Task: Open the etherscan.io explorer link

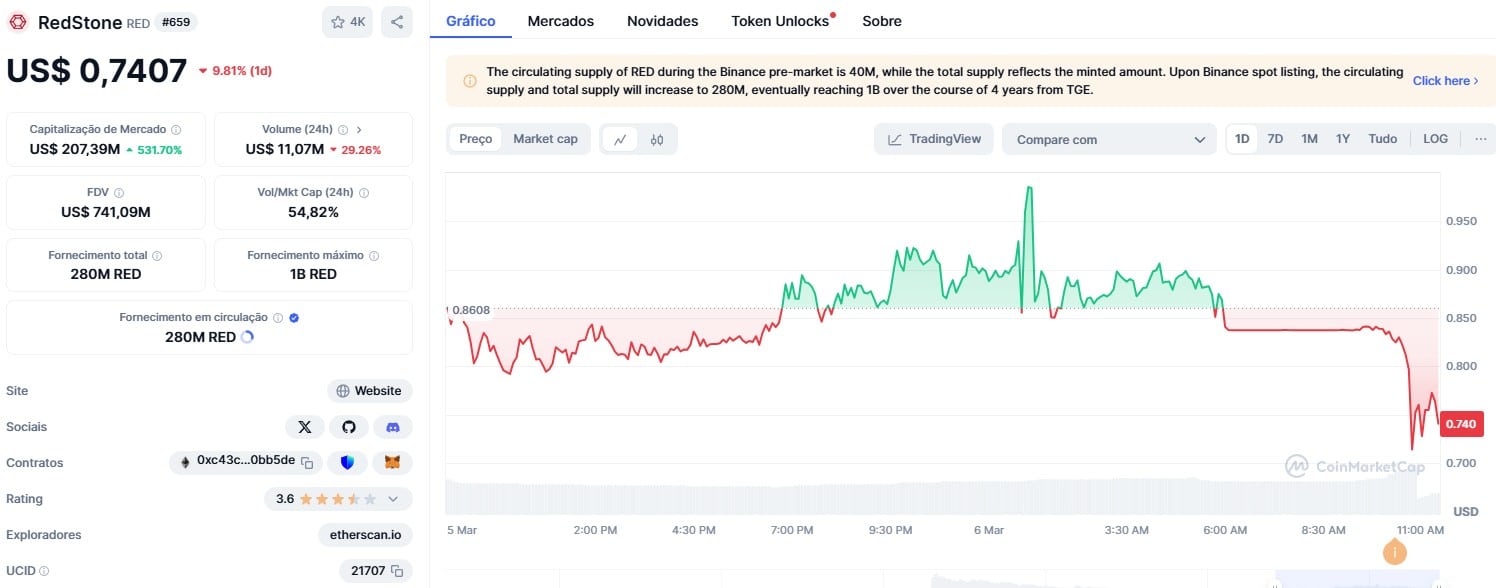Action: click(365, 535)
